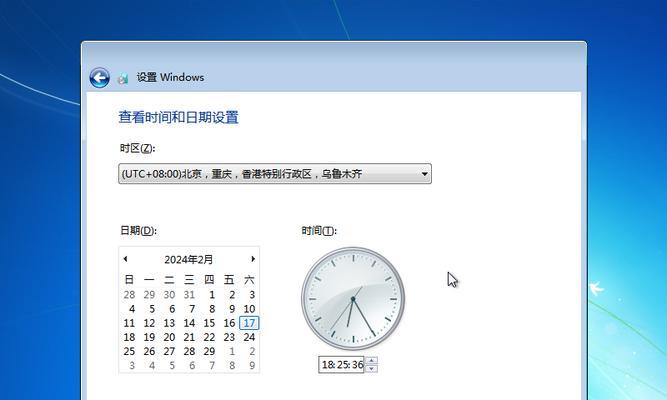This screenshot has width=667, height=400.
Task: Increase time with the up spinner arrow
Action: click(371, 360)
